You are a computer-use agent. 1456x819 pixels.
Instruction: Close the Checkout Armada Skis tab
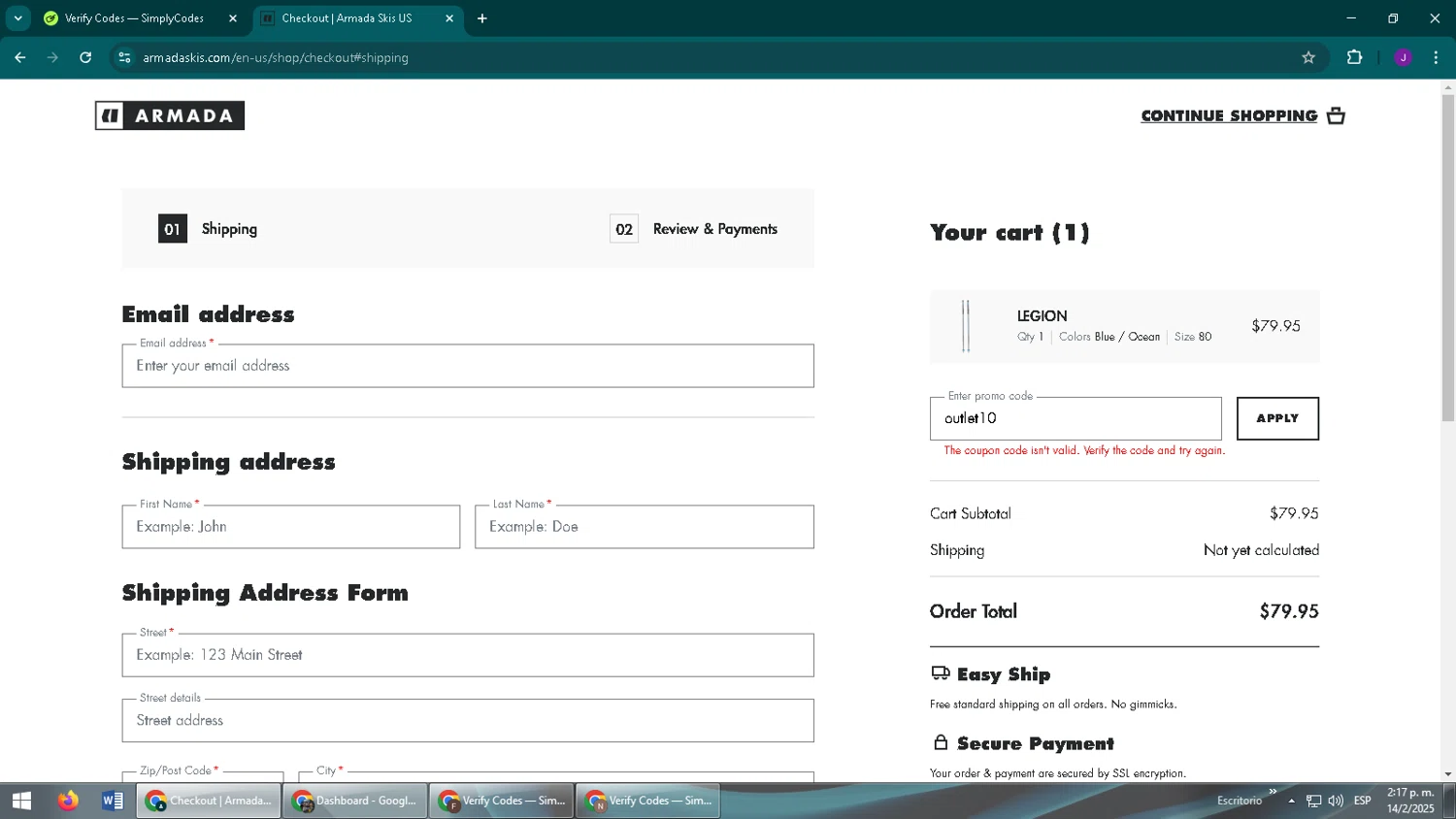point(449,18)
